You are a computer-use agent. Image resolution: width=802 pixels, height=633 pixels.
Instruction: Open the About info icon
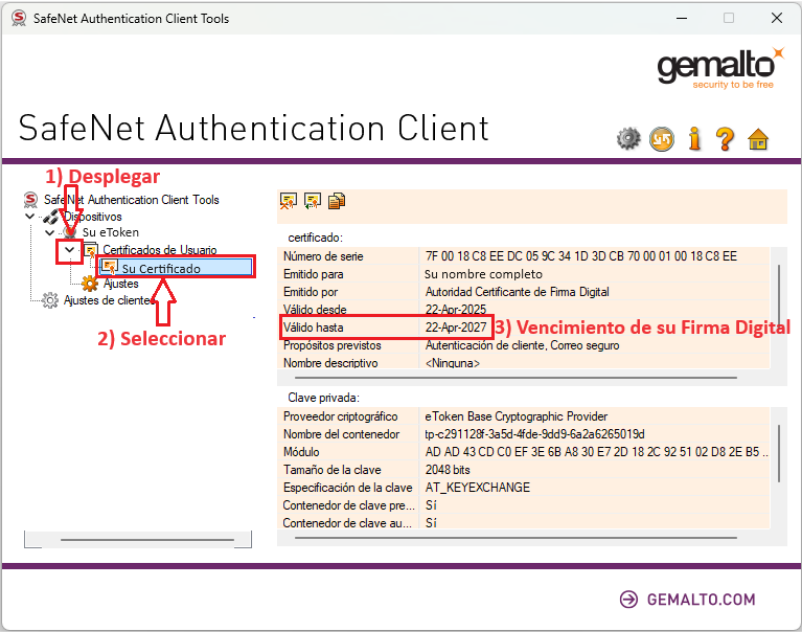[x=694, y=139]
